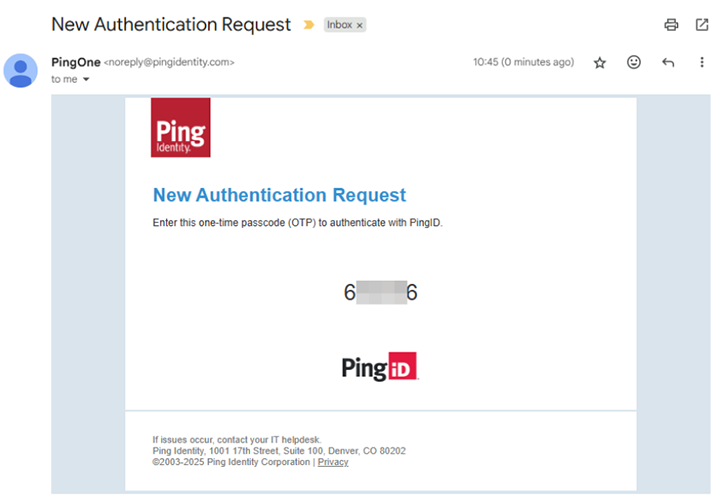Open the Privacy link in the footer
This screenshot has height=501, width=720.
coord(333,462)
